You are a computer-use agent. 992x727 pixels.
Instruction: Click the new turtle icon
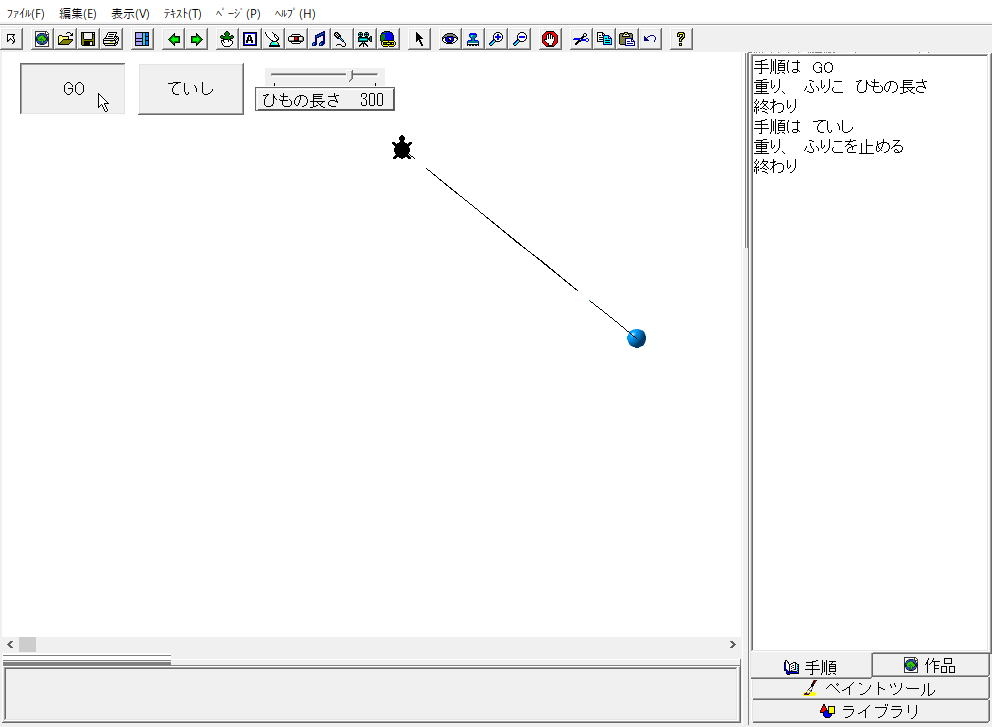tap(227, 39)
